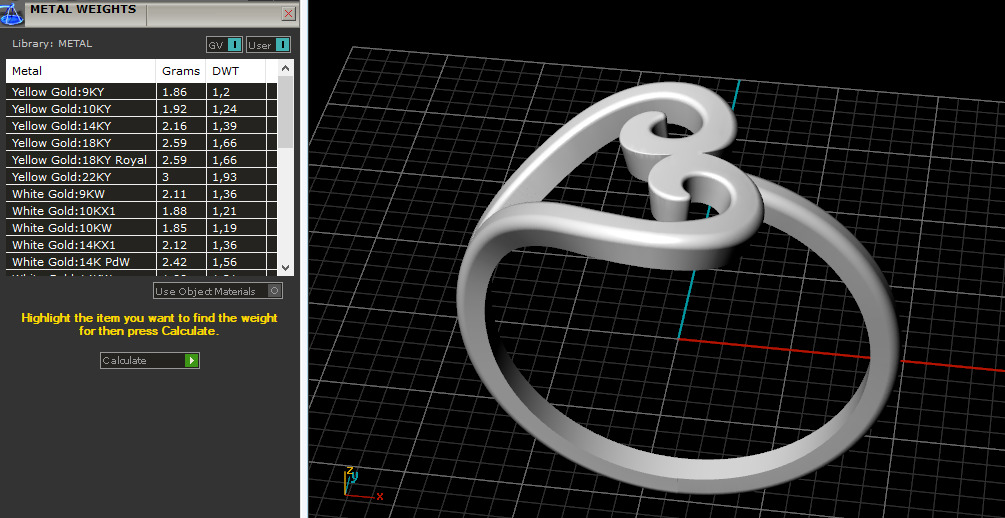Click the metal list scroll down arrow
1005x518 pixels.
pos(286,268)
